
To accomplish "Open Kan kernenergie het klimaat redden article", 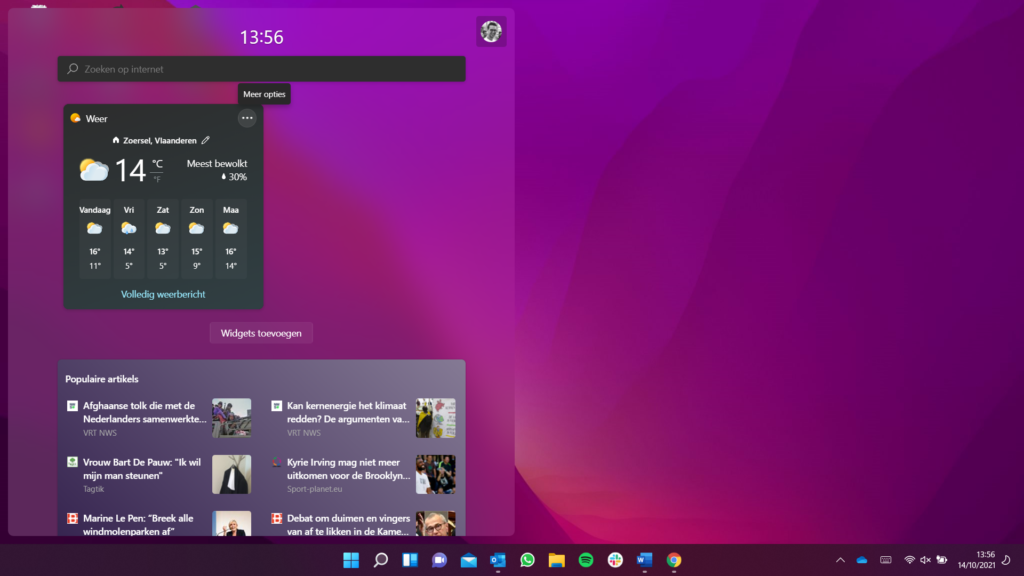I will click(x=348, y=412).
